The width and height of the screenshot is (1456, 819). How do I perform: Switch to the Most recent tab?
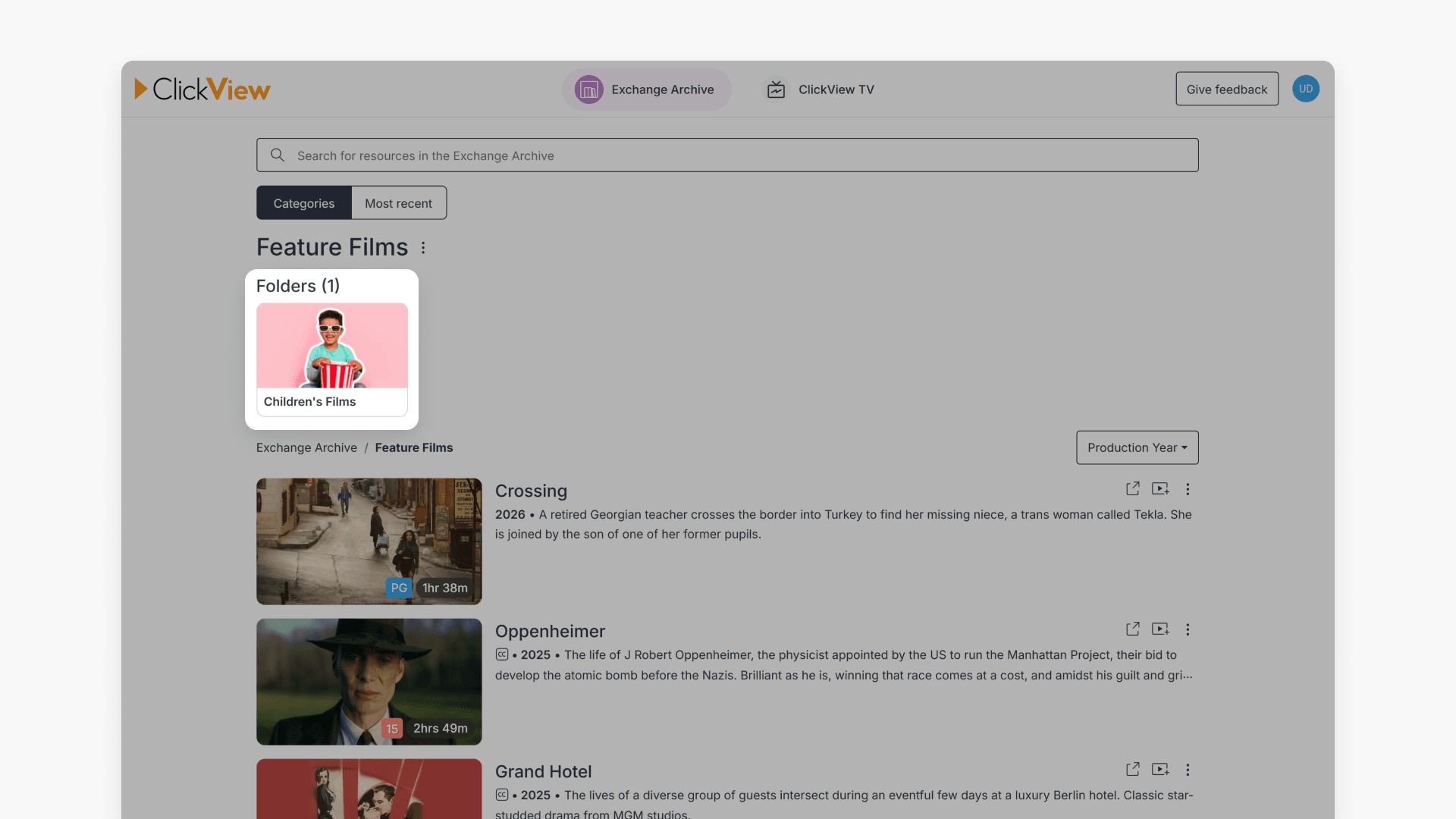coord(399,202)
